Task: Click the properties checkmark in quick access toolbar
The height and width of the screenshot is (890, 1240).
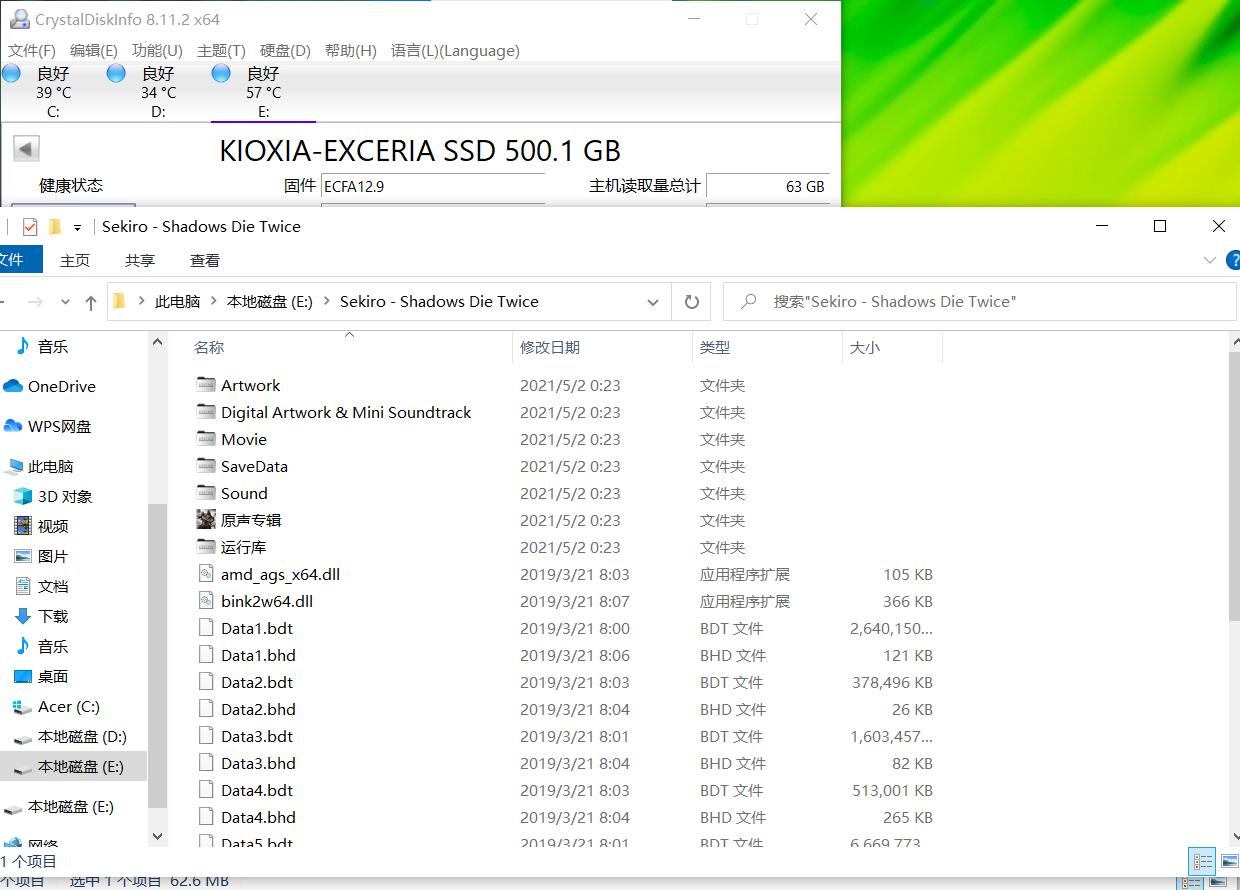Action: tap(30, 226)
